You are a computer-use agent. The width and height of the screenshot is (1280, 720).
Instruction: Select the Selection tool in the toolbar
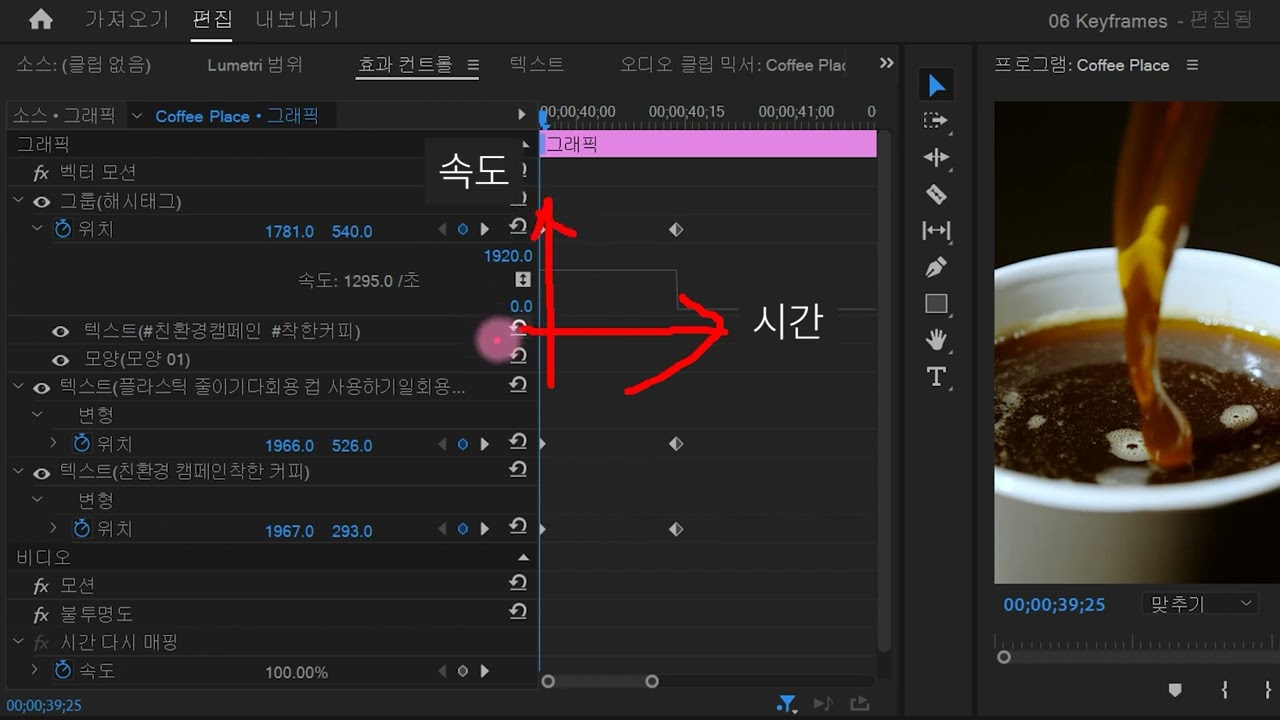[936, 84]
